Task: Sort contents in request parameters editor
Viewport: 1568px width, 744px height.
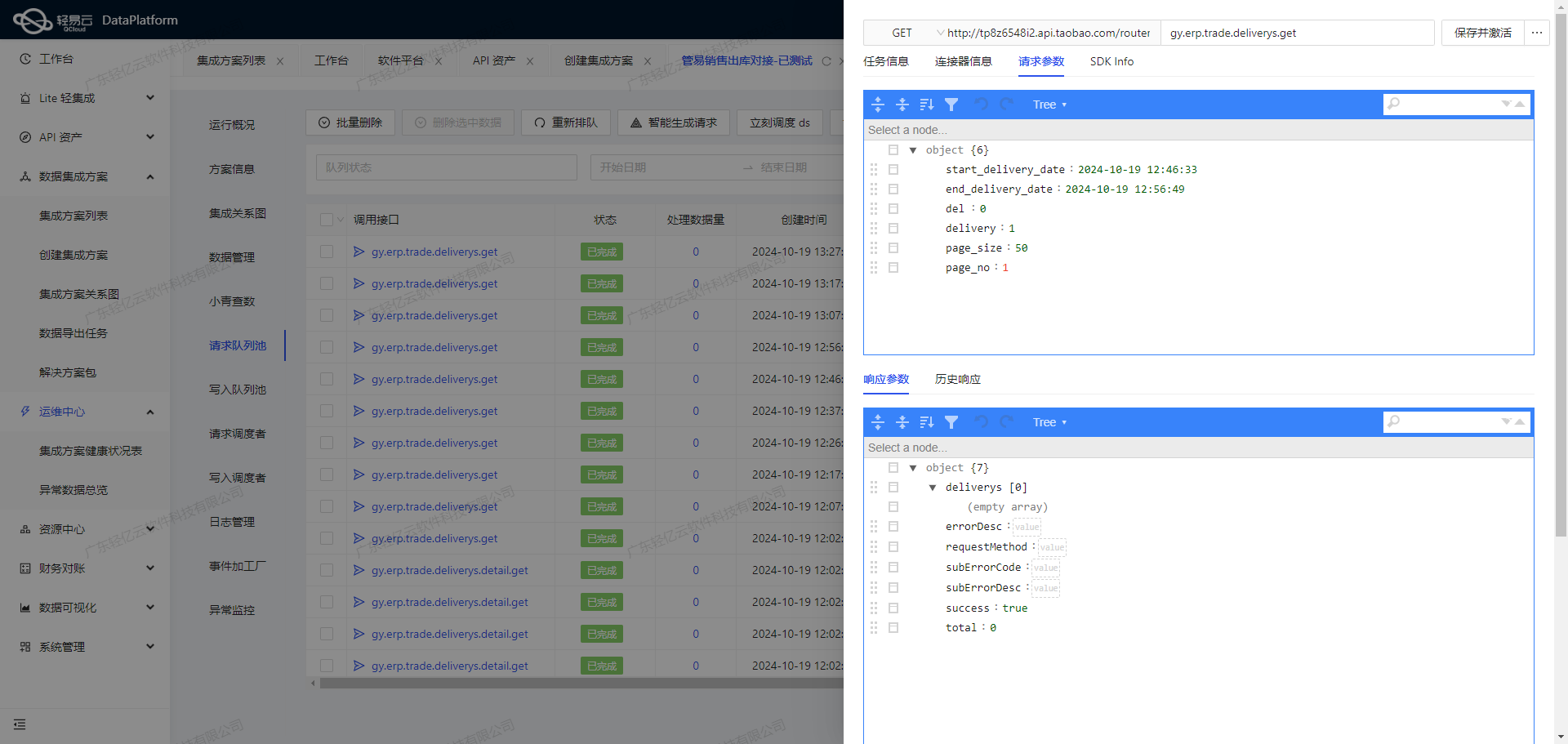Action: [927, 105]
